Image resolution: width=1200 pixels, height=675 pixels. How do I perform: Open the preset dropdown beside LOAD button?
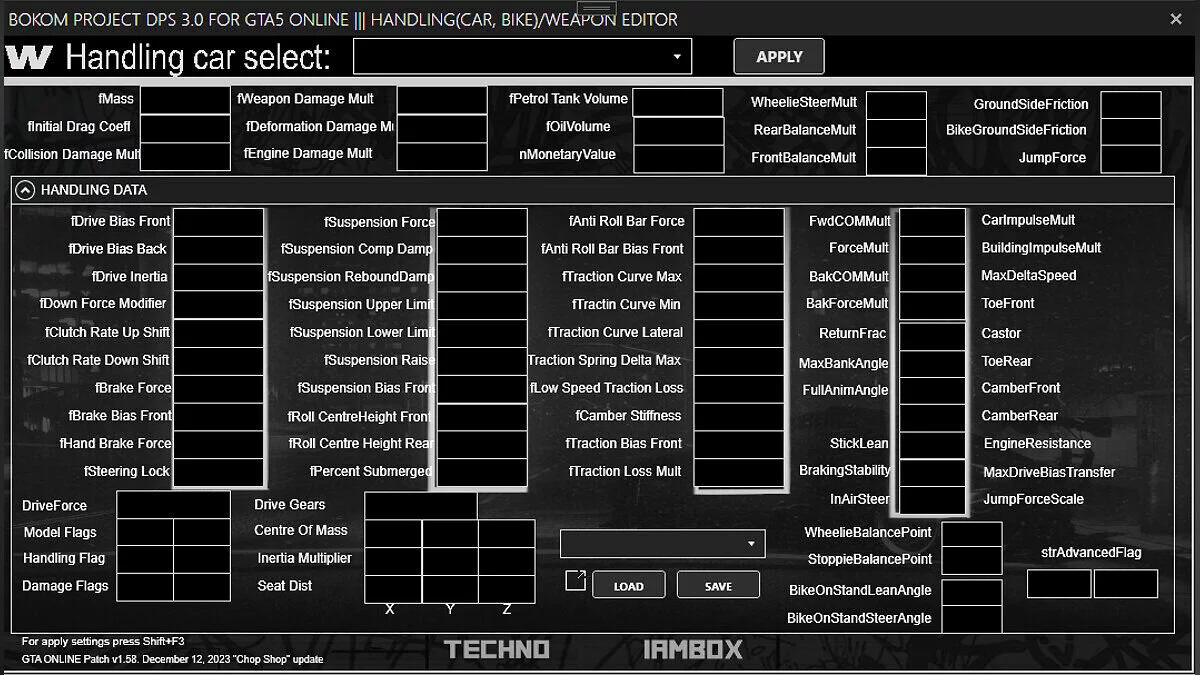point(662,544)
